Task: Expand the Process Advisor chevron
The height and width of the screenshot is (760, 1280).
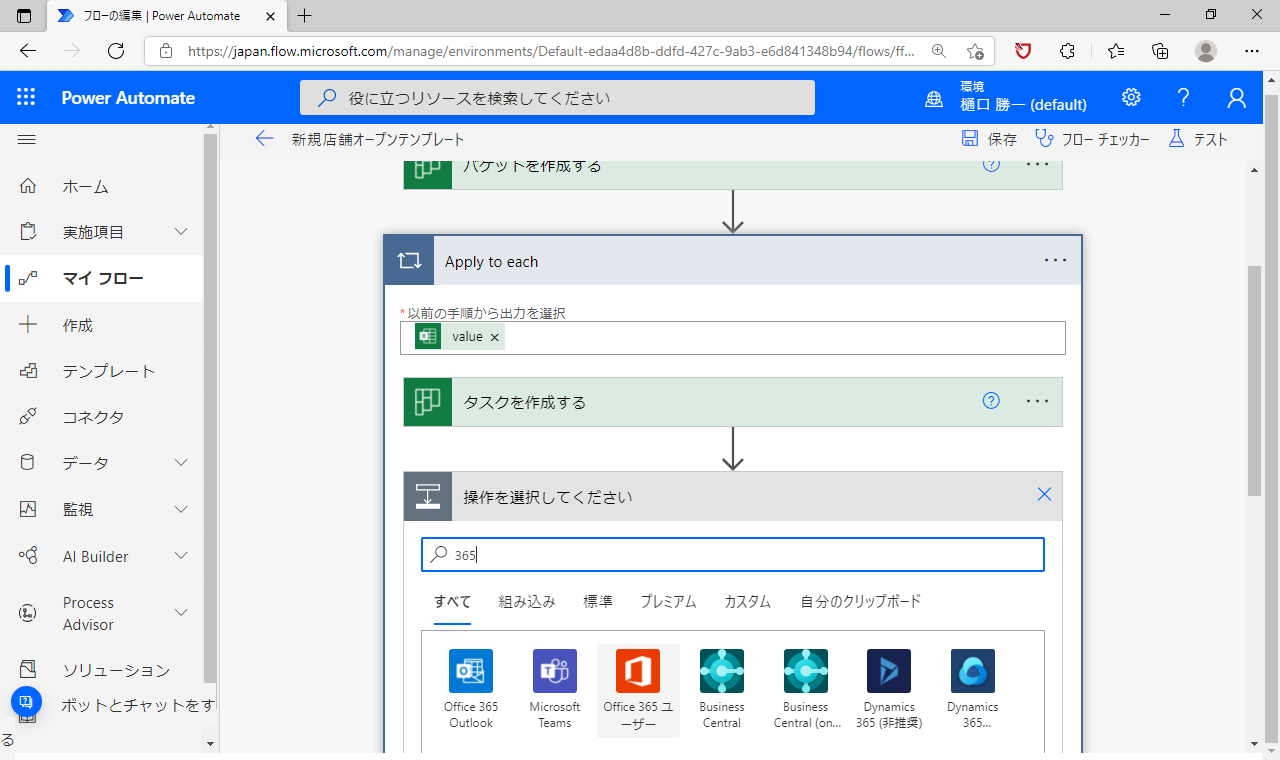Action: (181, 612)
